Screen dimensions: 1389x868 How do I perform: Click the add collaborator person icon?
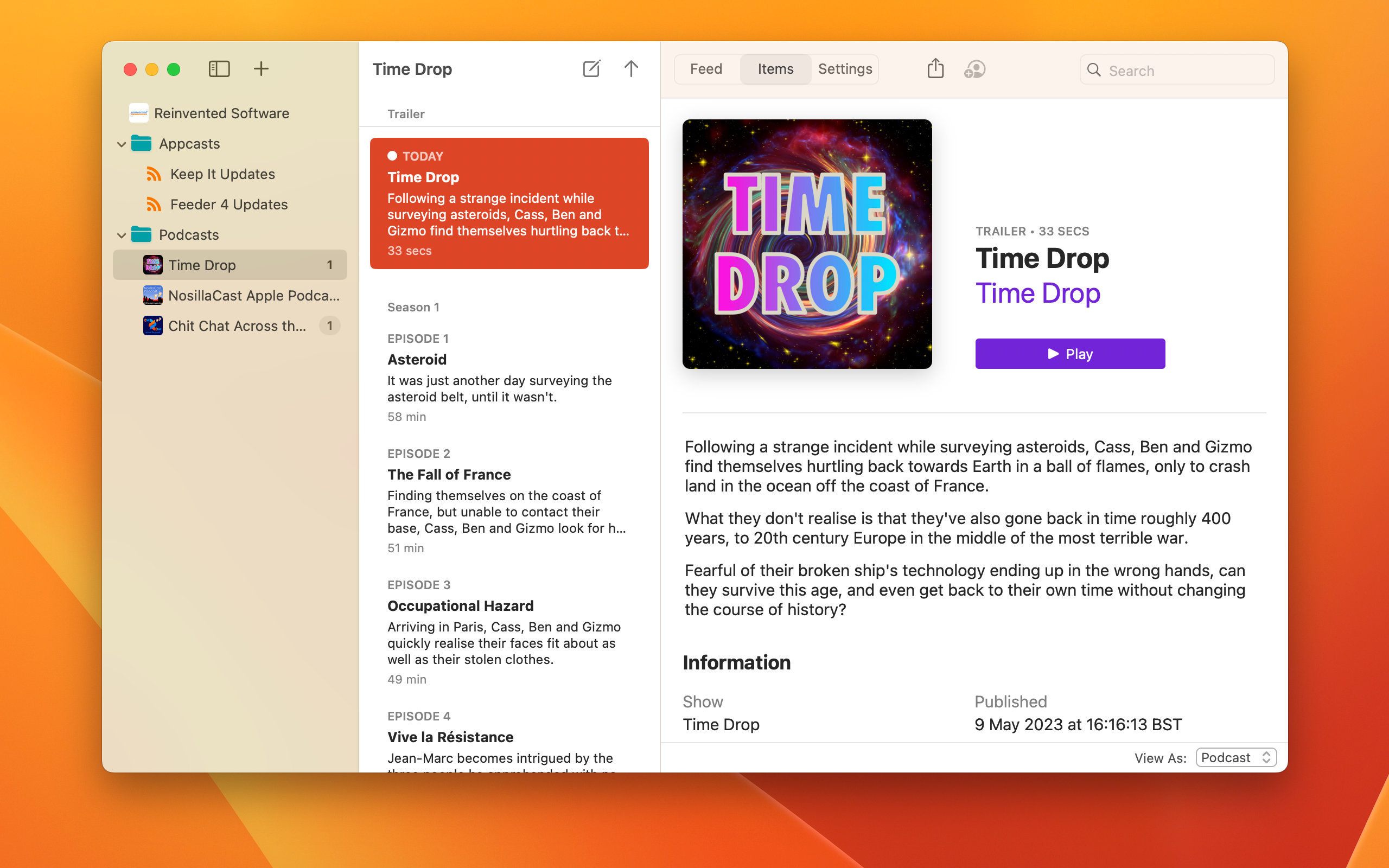point(974,69)
